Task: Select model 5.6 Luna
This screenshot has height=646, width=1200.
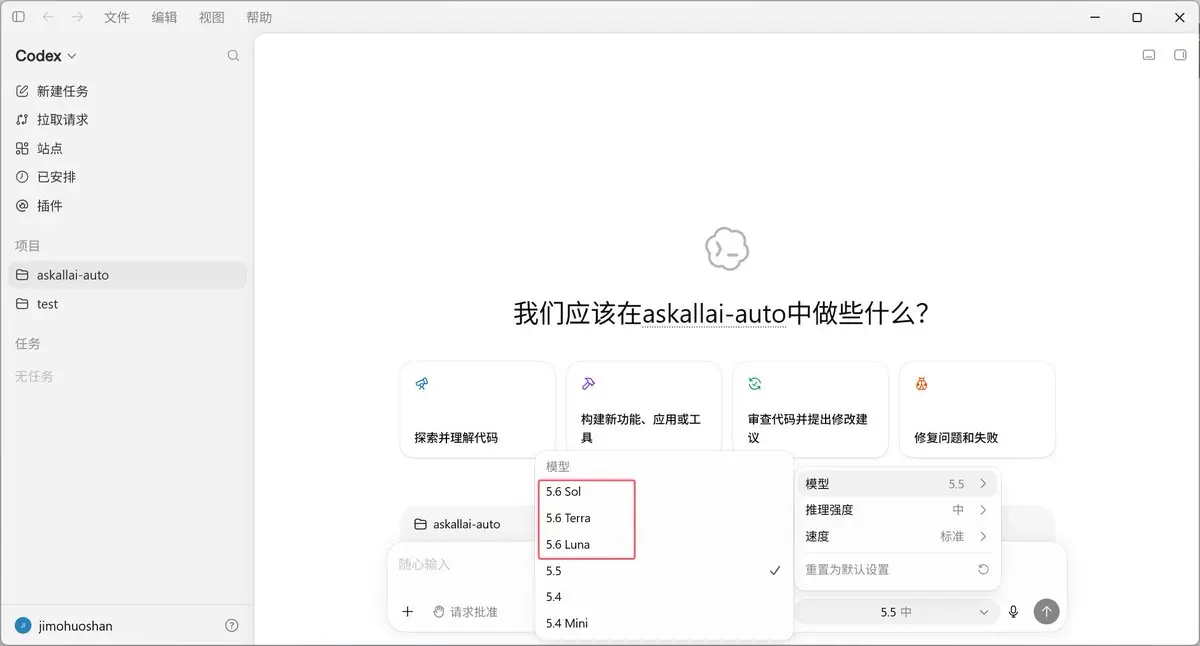Action: 664,545
